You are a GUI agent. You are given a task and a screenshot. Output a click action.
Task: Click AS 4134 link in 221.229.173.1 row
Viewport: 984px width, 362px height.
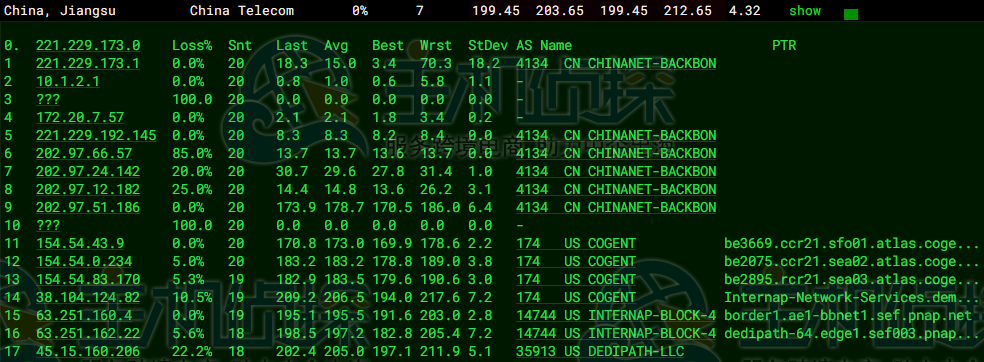coord(616,64)
